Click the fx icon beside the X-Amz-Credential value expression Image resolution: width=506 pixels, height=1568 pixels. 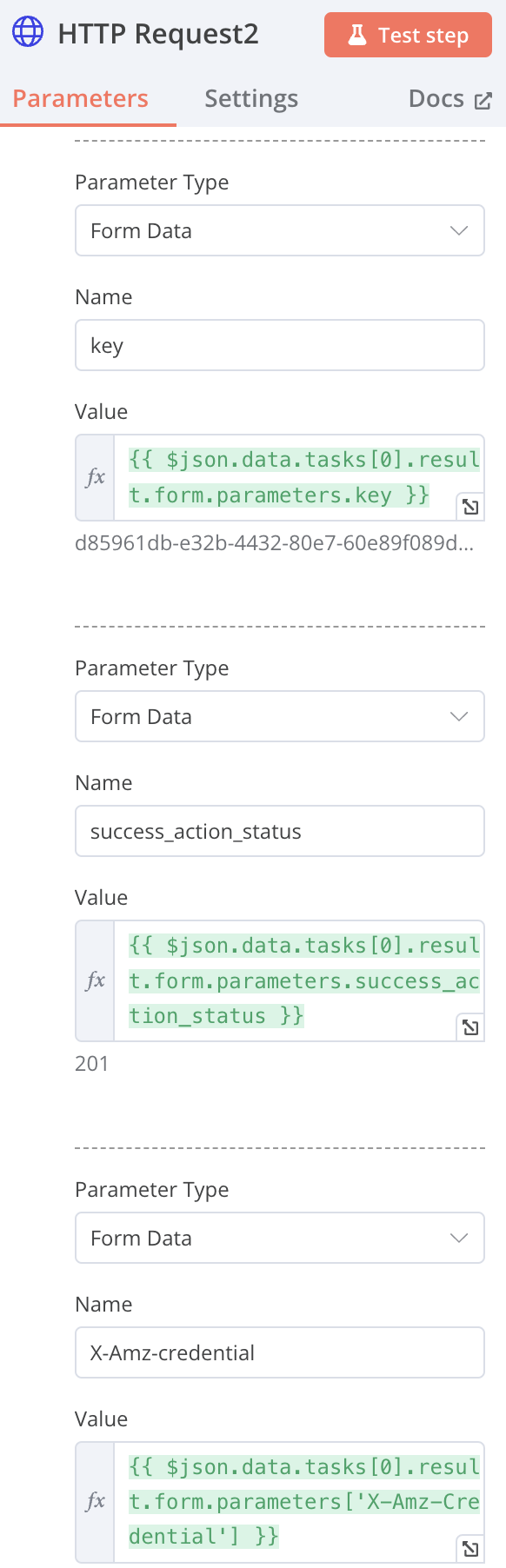tap(96, 1501)
